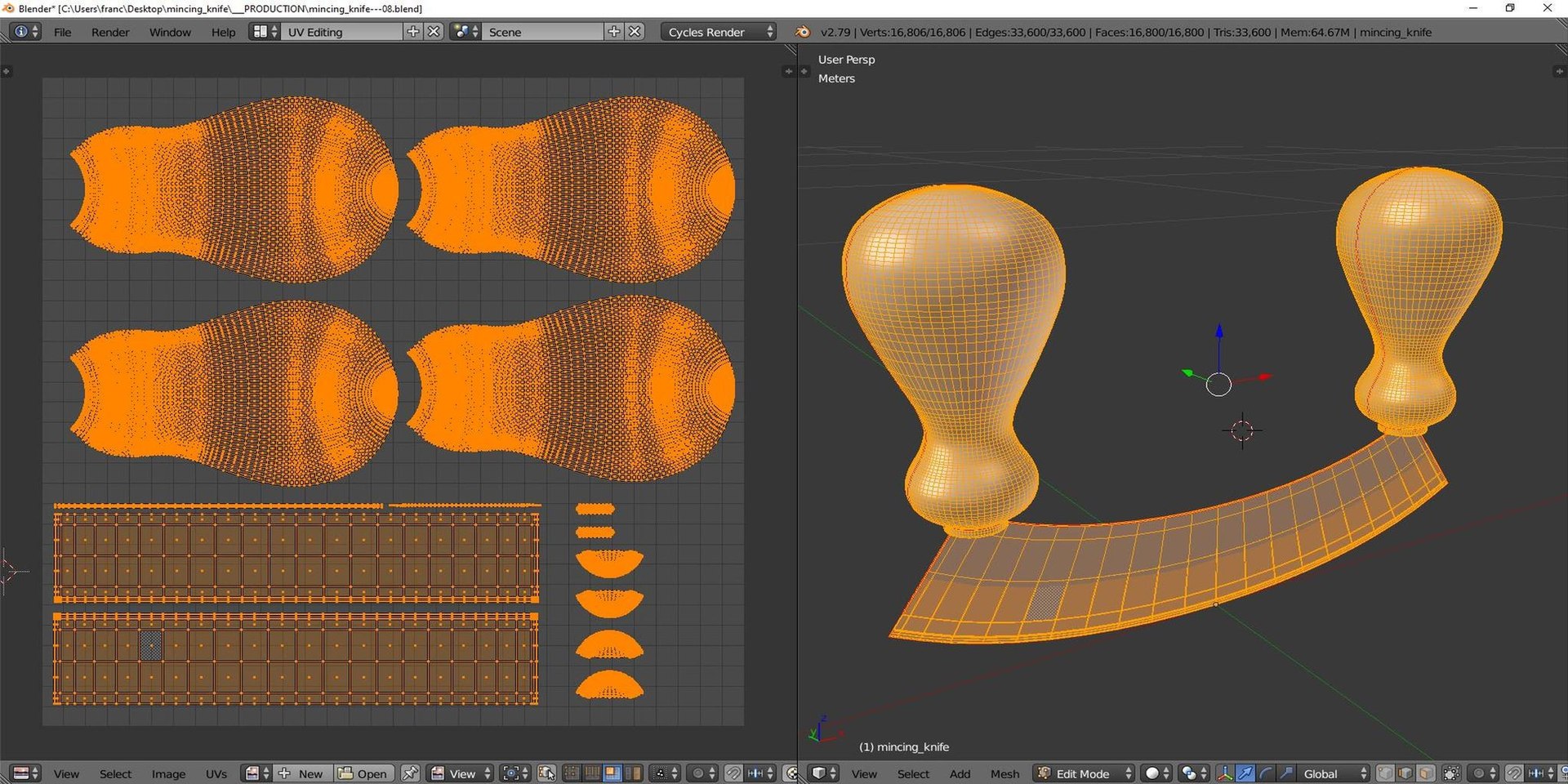The width and height of the screenshot is (1568, 784).
Task: Add a new screen layout next to UV Editing
Action: [x=413, y=32]
